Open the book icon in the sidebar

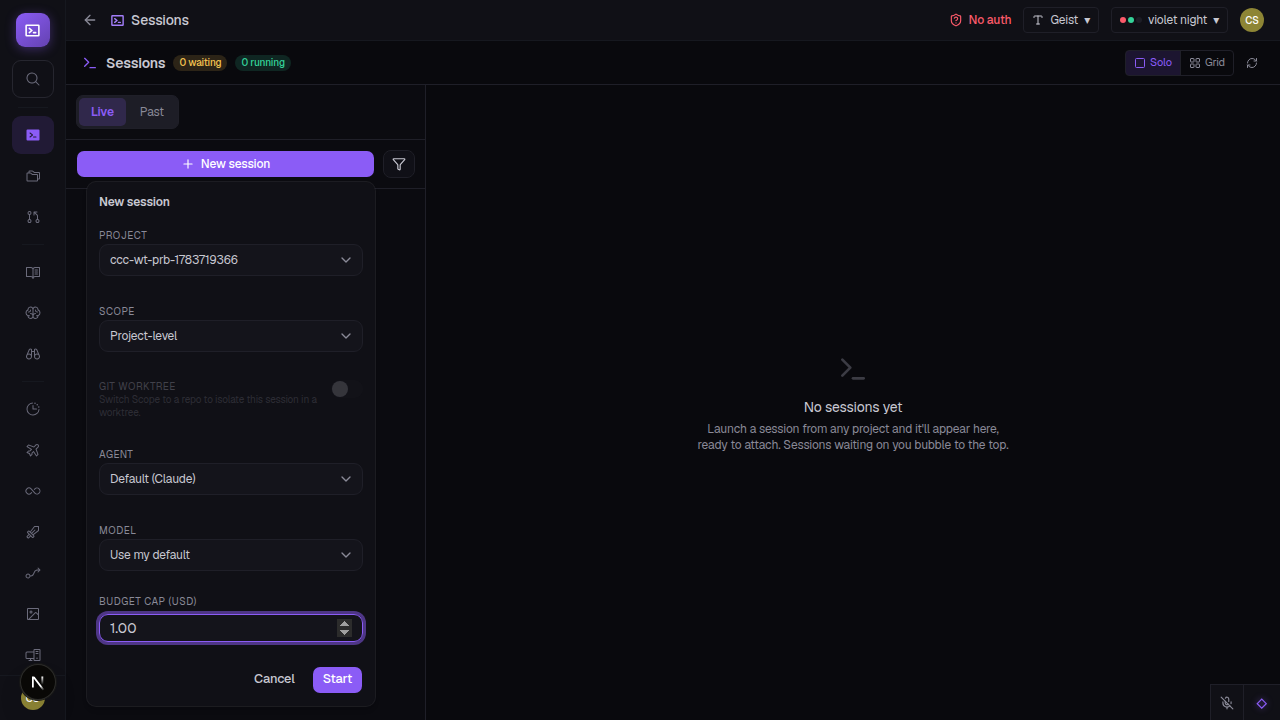(x=33, y=272)
